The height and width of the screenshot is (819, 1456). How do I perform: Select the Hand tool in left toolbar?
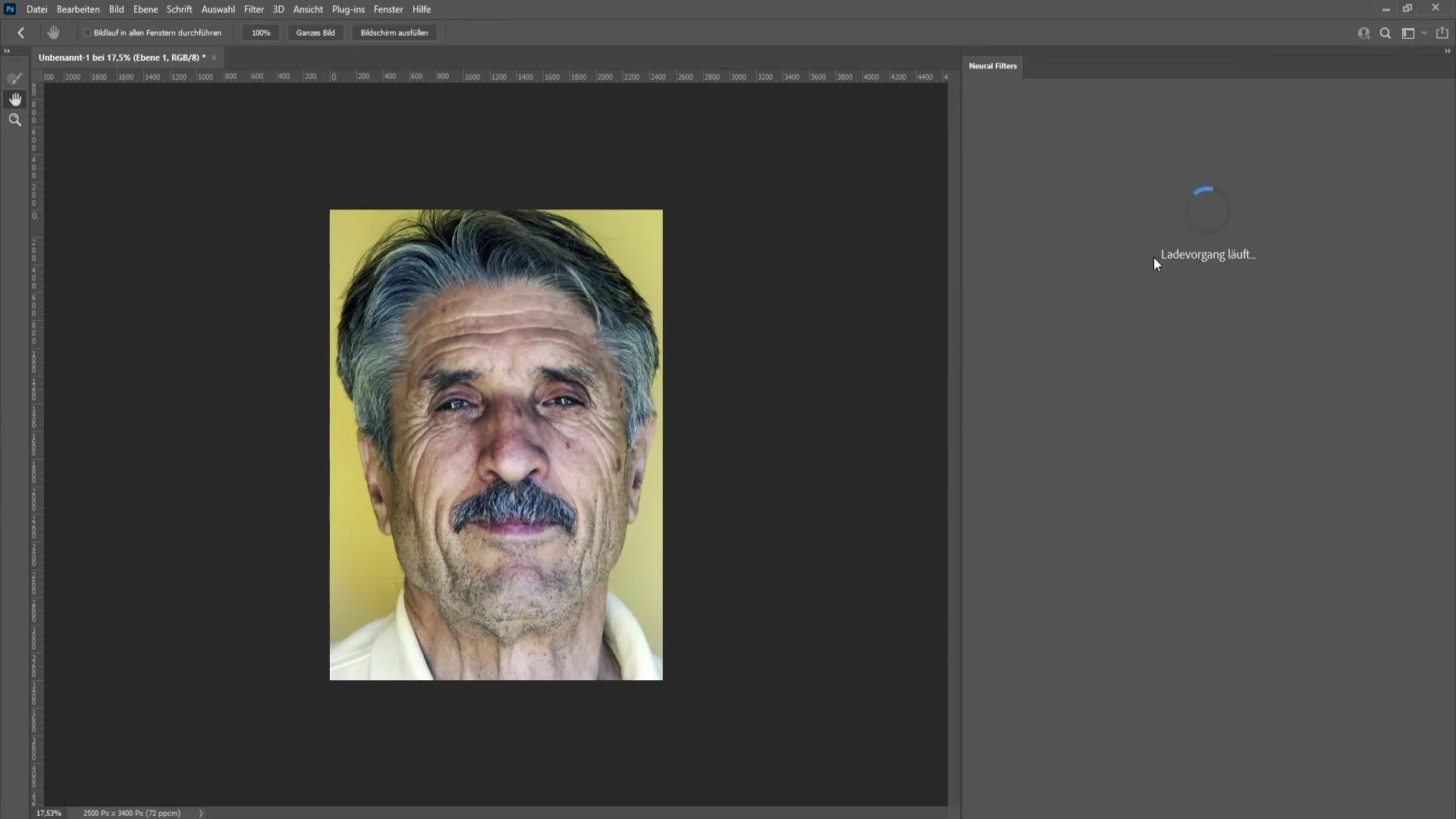(x=14, y=99)
